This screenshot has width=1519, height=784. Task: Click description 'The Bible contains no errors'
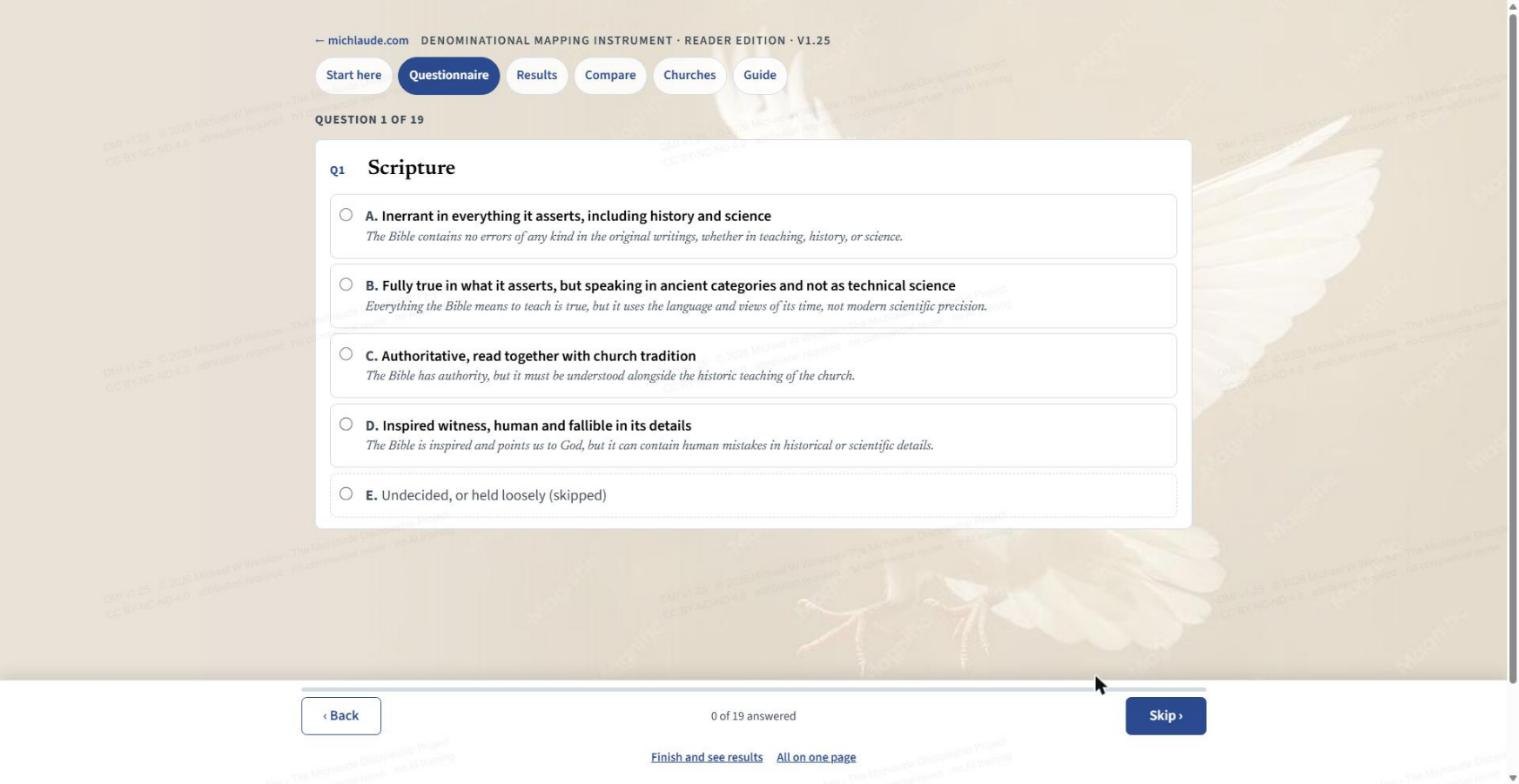[x=634, y=237]
